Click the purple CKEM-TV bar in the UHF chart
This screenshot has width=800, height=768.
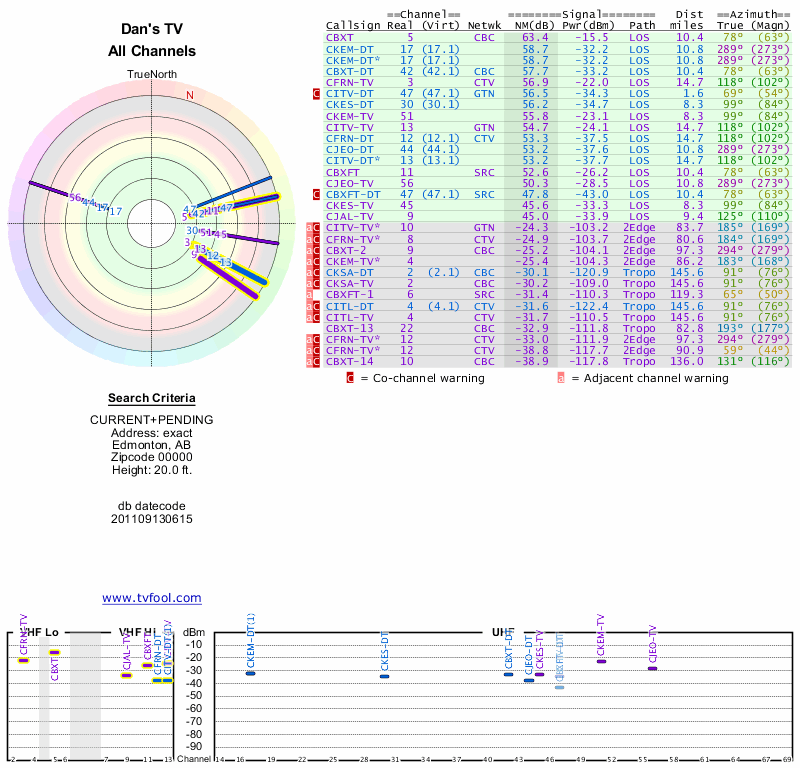tap(601, 661)
